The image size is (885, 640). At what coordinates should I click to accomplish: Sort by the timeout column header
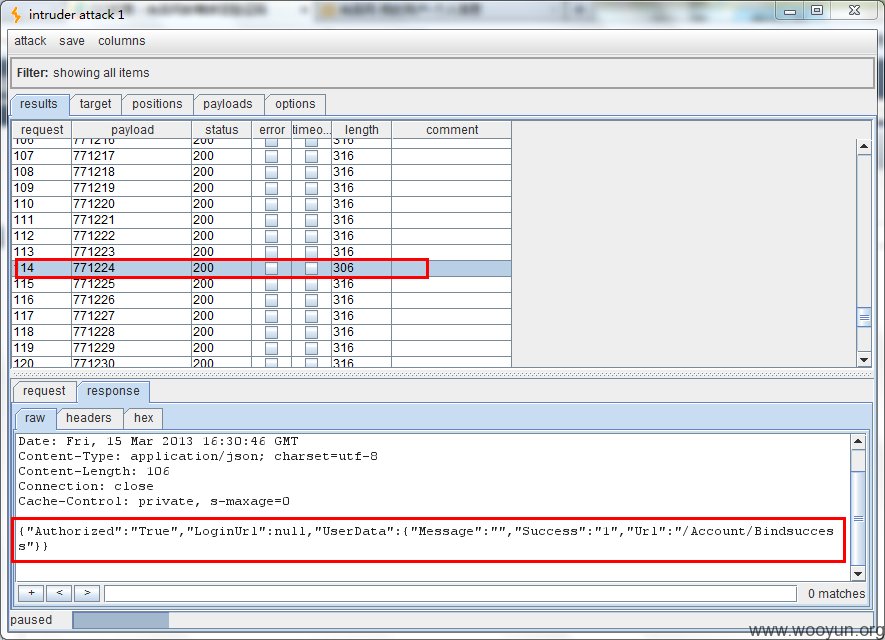(x=312, y=130)
